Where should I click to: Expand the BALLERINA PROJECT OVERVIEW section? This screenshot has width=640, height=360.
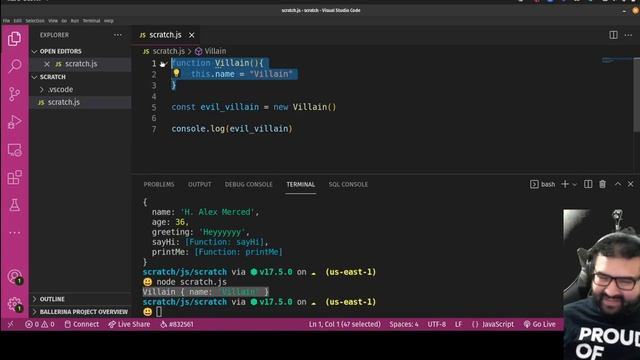pyautogui.click(x=80, y=312)
